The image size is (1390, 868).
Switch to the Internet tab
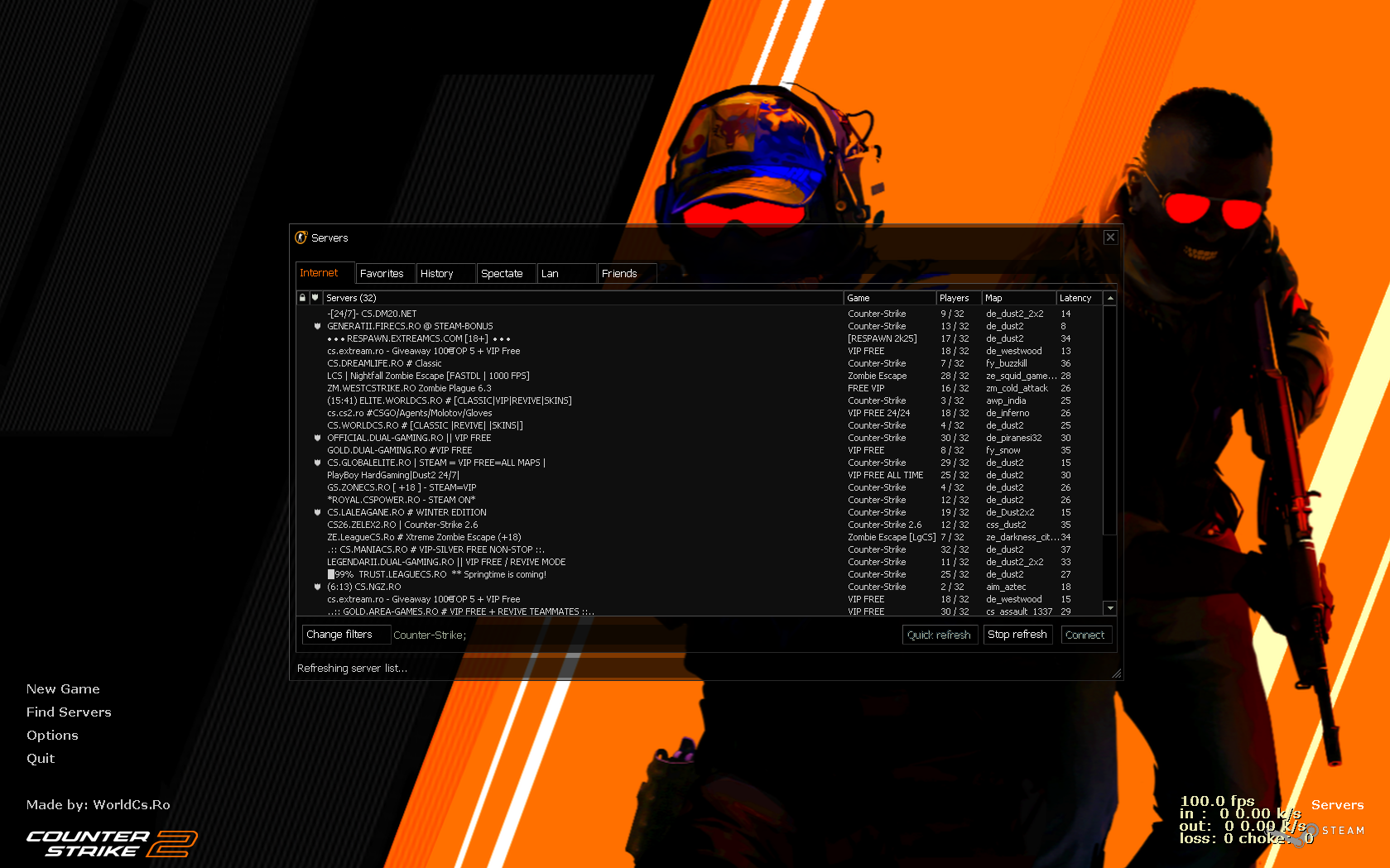coord(325,273)
